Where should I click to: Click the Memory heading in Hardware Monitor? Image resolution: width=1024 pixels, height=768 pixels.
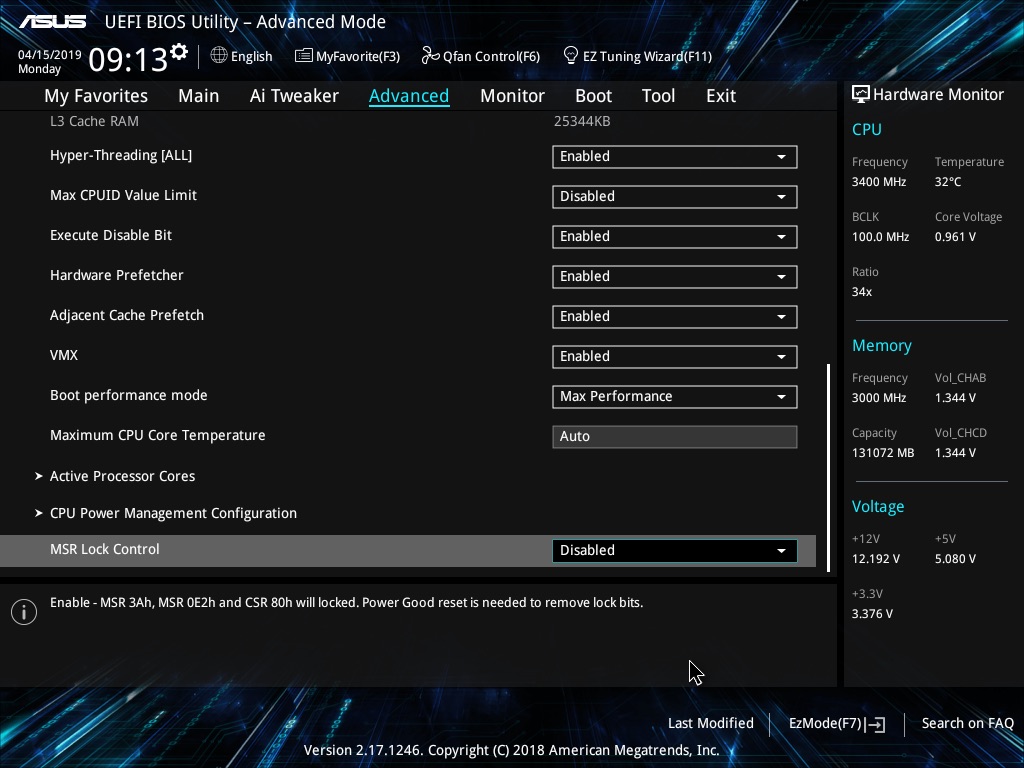point(882,345)
